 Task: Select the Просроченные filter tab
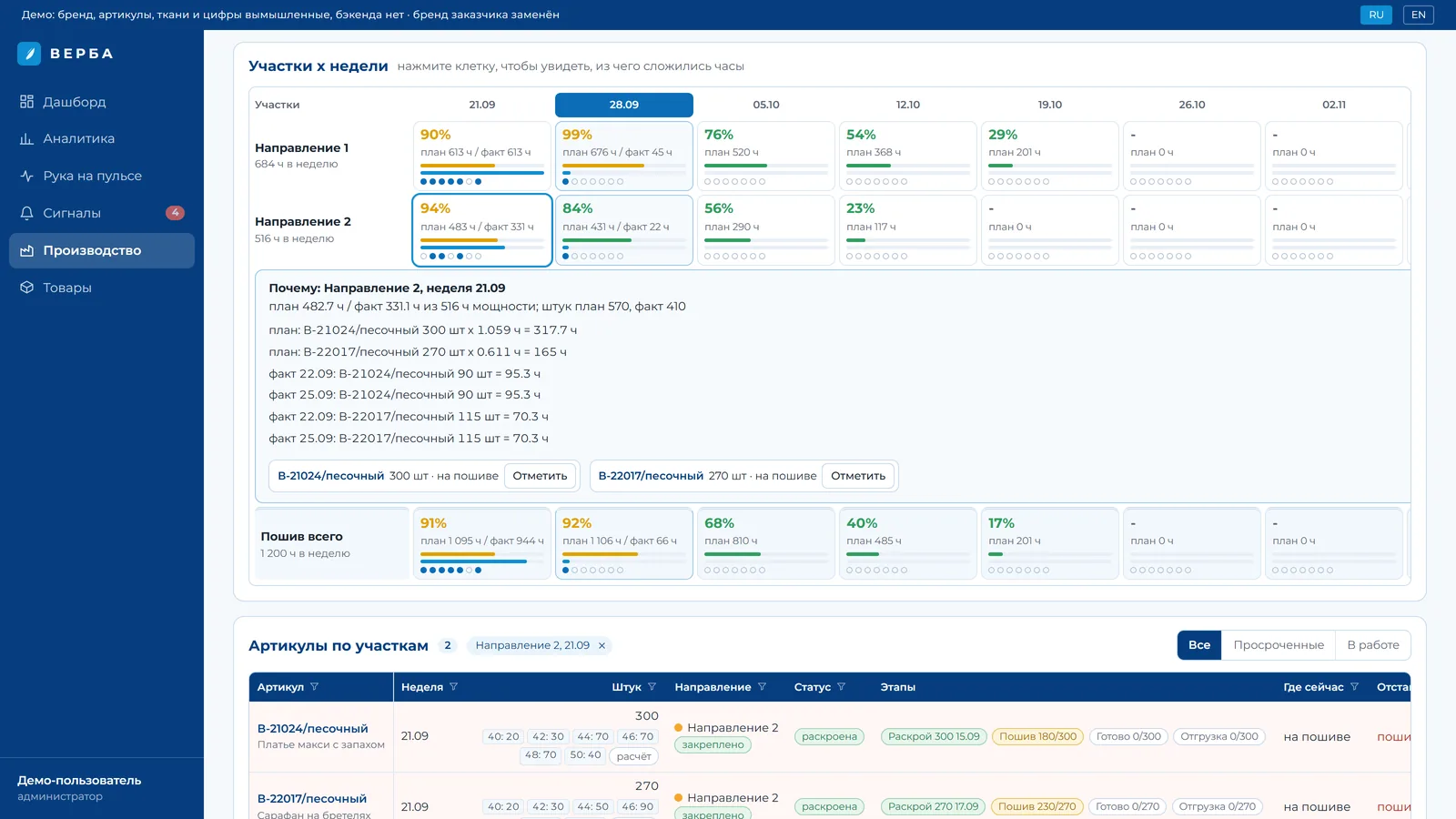click(x=1279, y=645)
